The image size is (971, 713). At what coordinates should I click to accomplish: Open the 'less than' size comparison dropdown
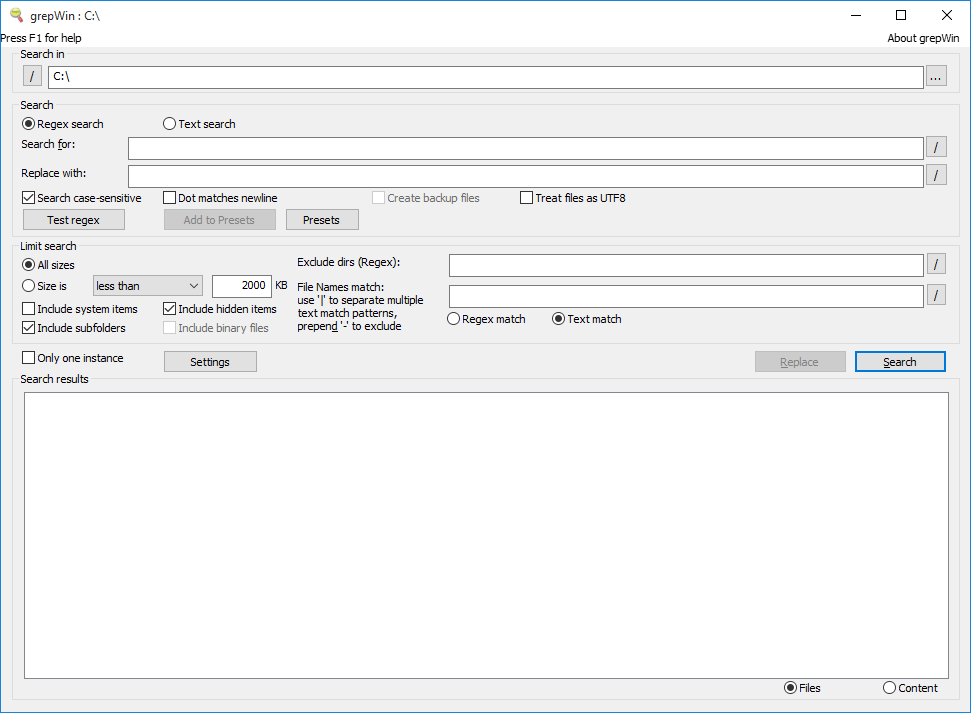click(x=147, y=285)
